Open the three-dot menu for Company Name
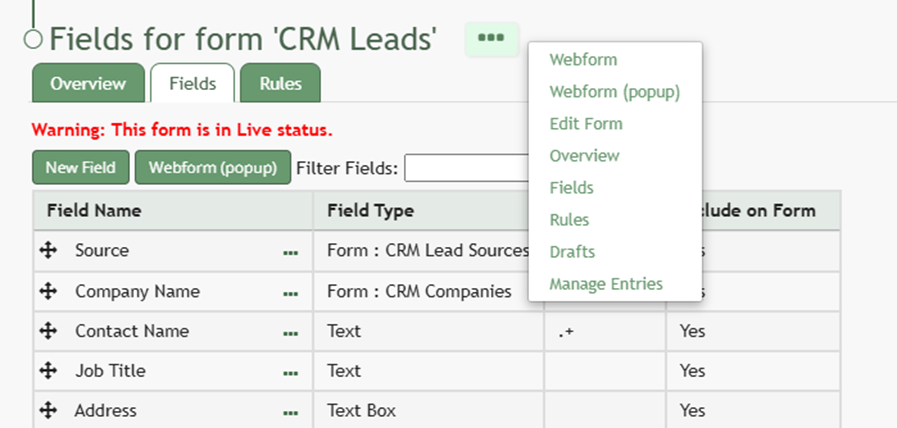The width and height of the screenshot is (897, 428). tap(290, 293)
